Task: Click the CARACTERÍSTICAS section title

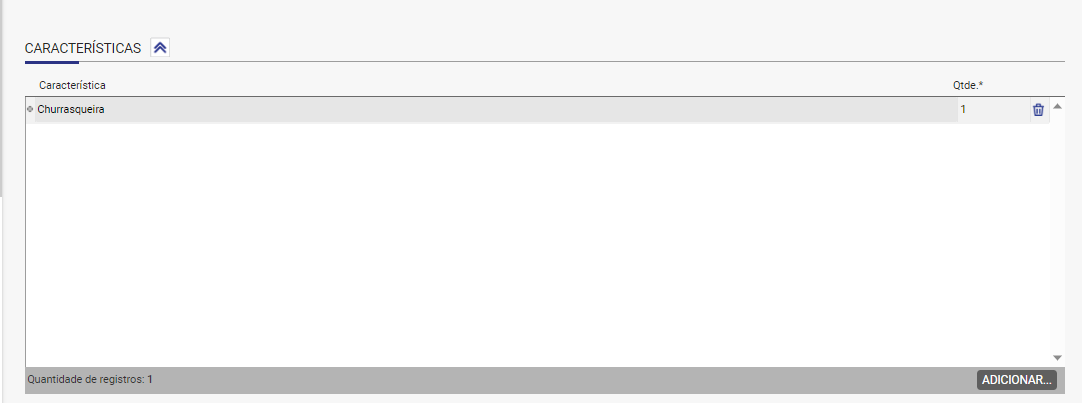Action: click(x=83, y=48)
